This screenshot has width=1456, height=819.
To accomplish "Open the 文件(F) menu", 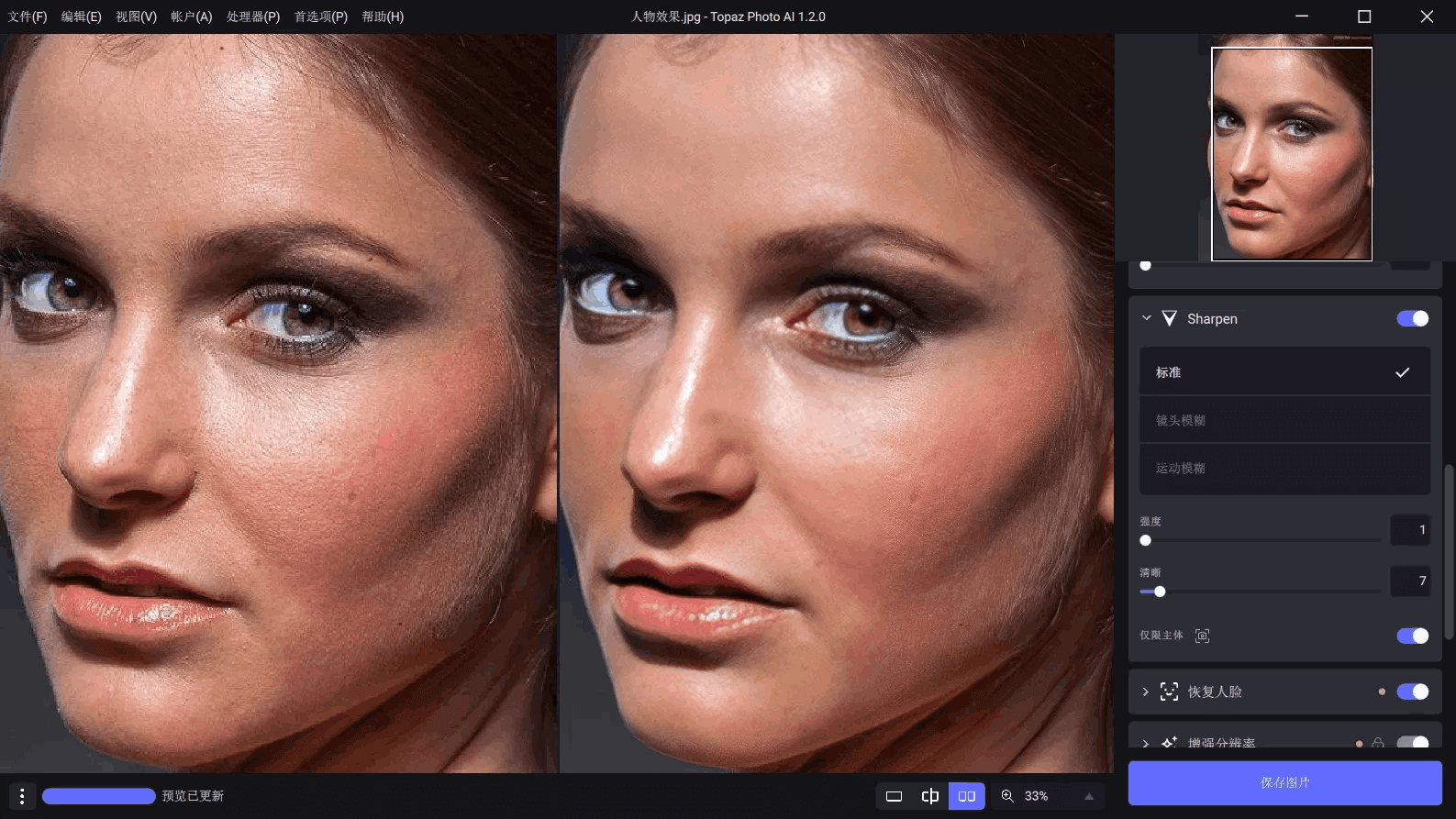I will click(x=28, y=17).
